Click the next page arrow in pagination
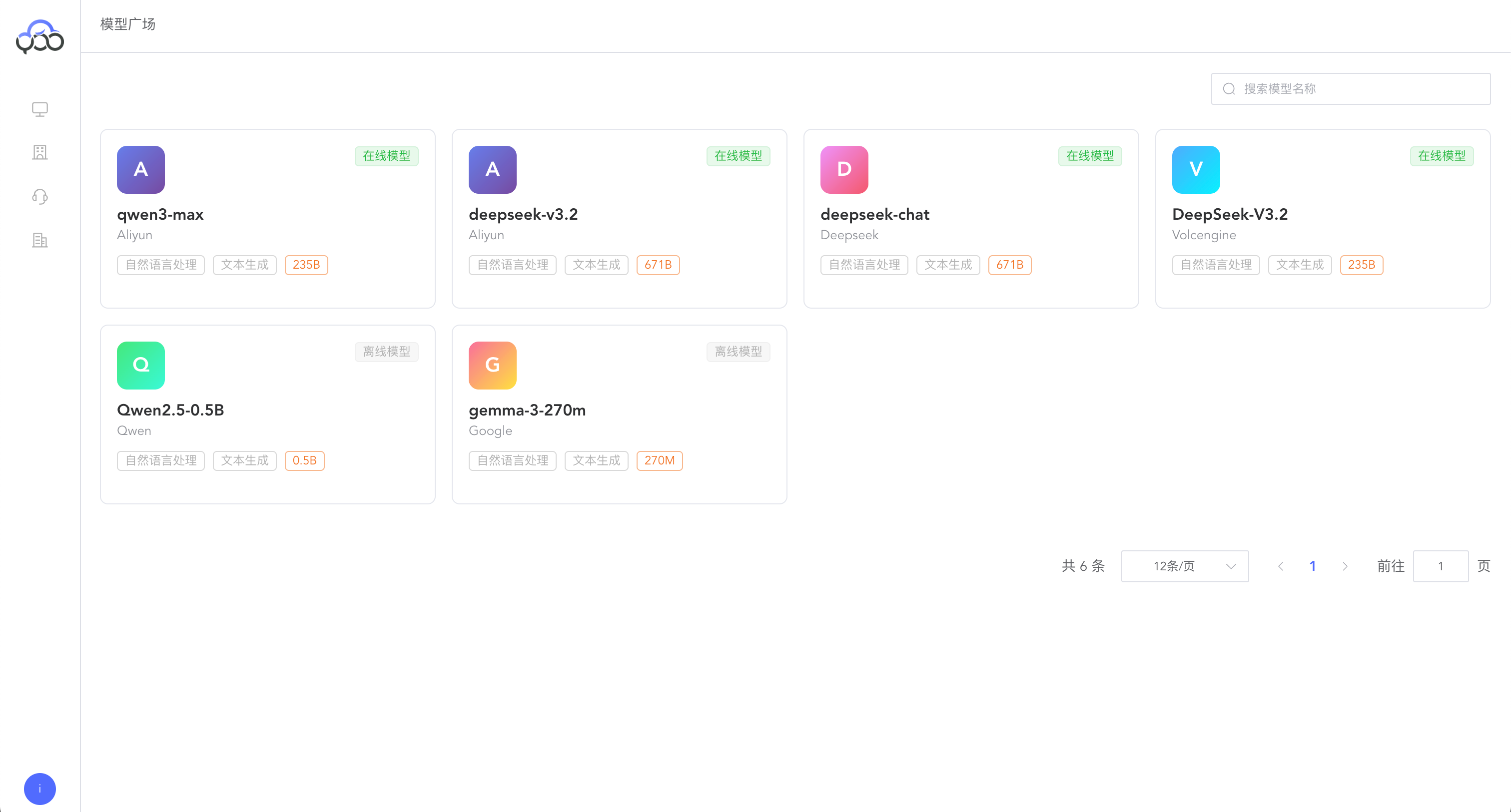Image resolution: width=1511 pixels, height=812 pixels. point(1345,566)
